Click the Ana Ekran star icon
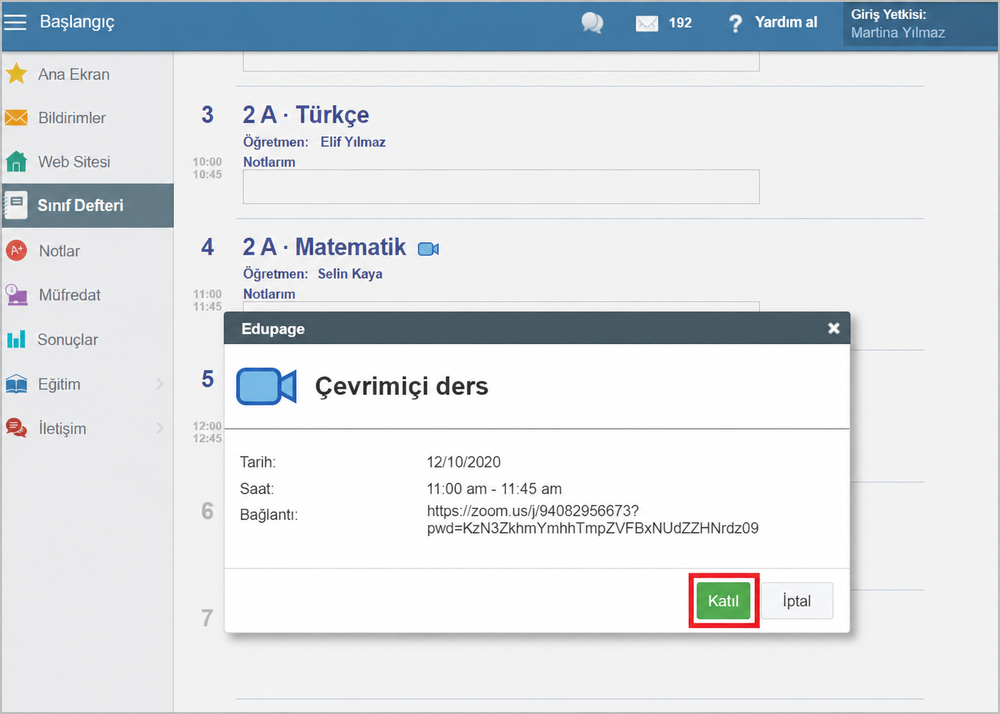 pos(17,74)
